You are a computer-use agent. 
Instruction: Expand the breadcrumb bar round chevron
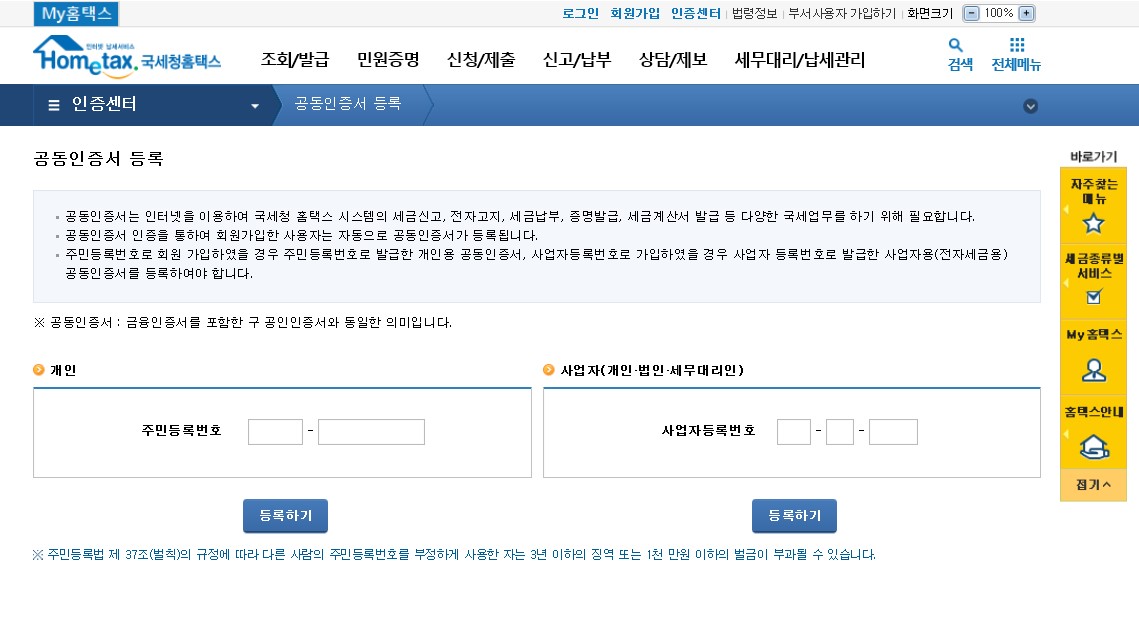(1030, 106)
